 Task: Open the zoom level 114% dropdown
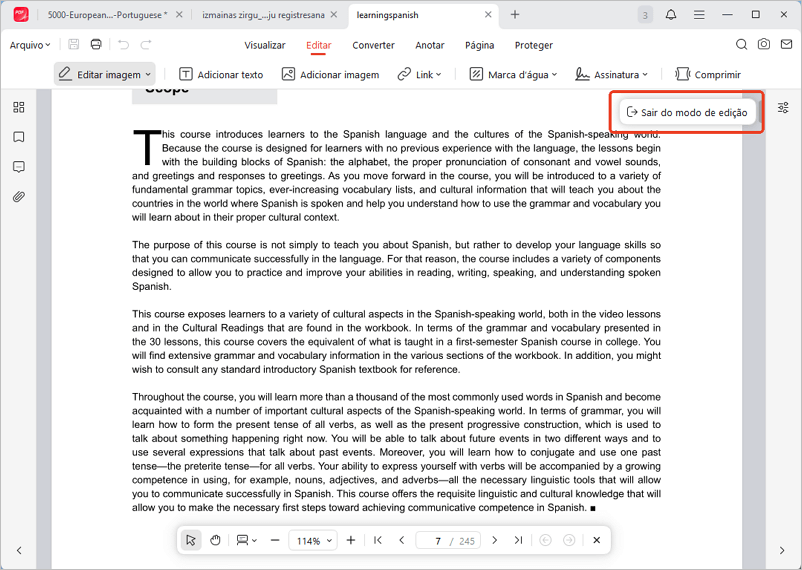(x=313, y=540)
